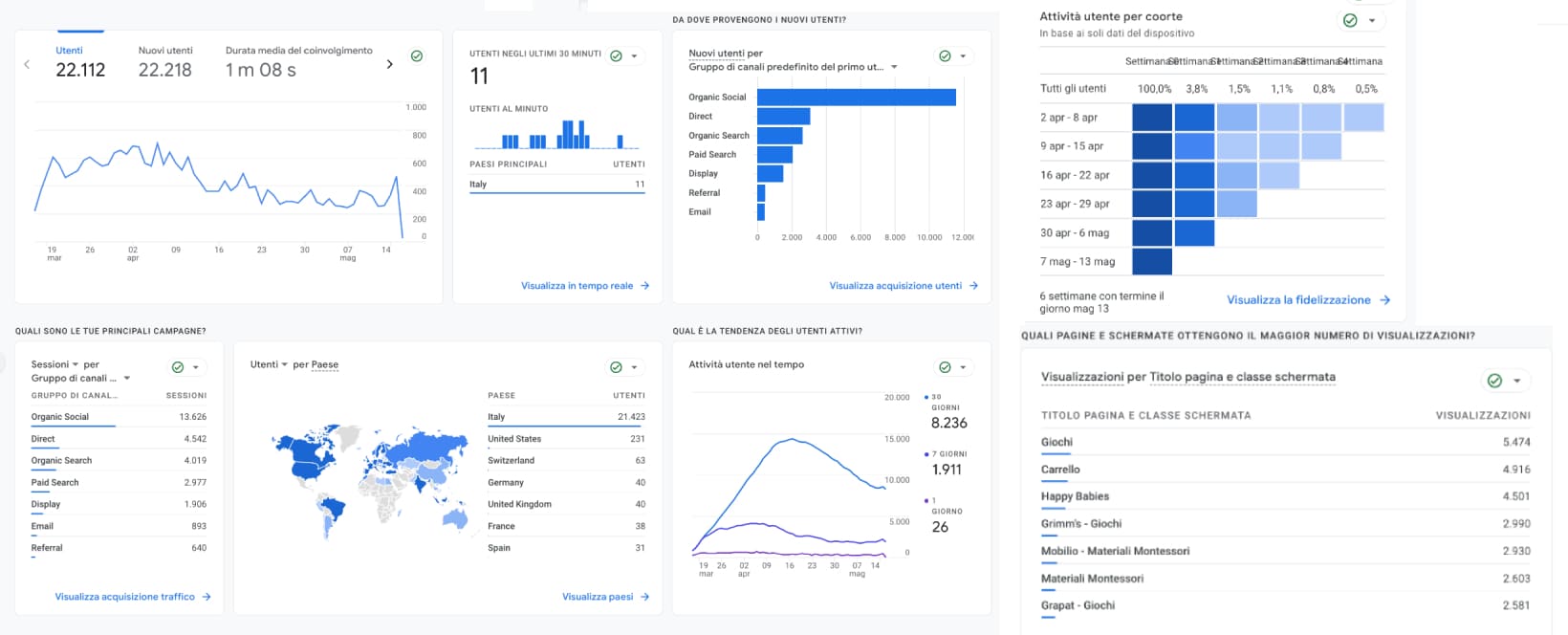Select the 1 giorno series legend
This screenshot has width=1568, height=635.
[x=944, y=515]
